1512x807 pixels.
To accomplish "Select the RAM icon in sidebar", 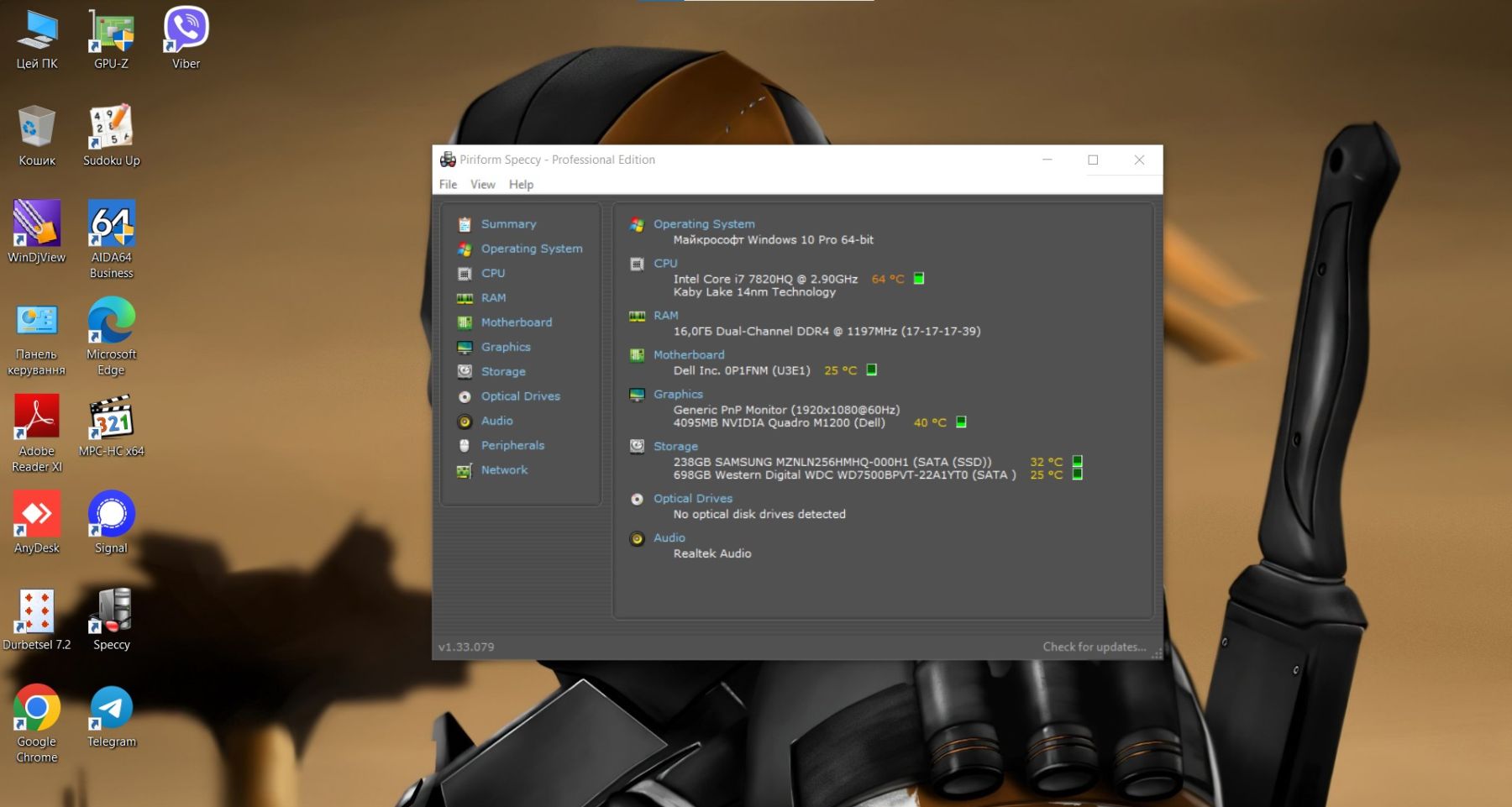I will [x=465, y=298].
